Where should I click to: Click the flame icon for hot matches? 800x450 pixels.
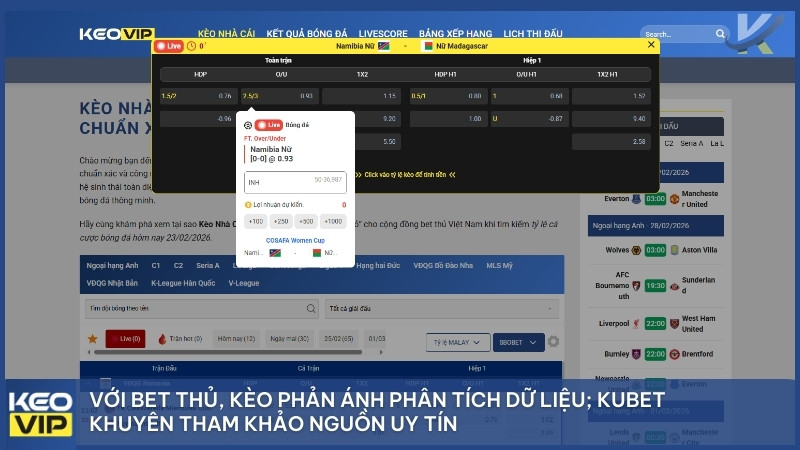[162, 339]
